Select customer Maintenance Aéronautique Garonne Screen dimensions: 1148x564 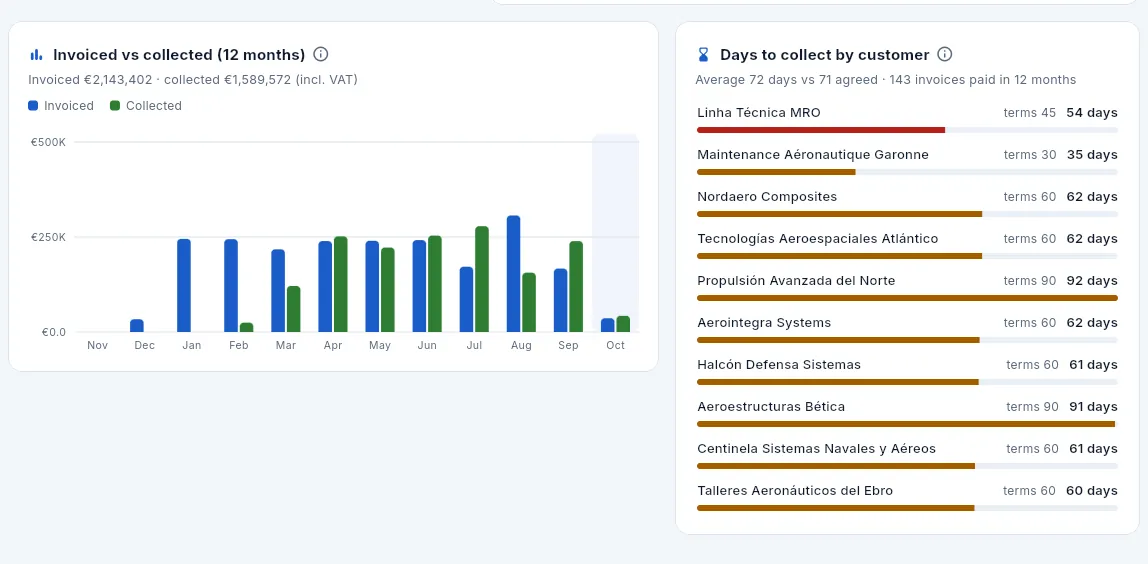tap(813, 155)
